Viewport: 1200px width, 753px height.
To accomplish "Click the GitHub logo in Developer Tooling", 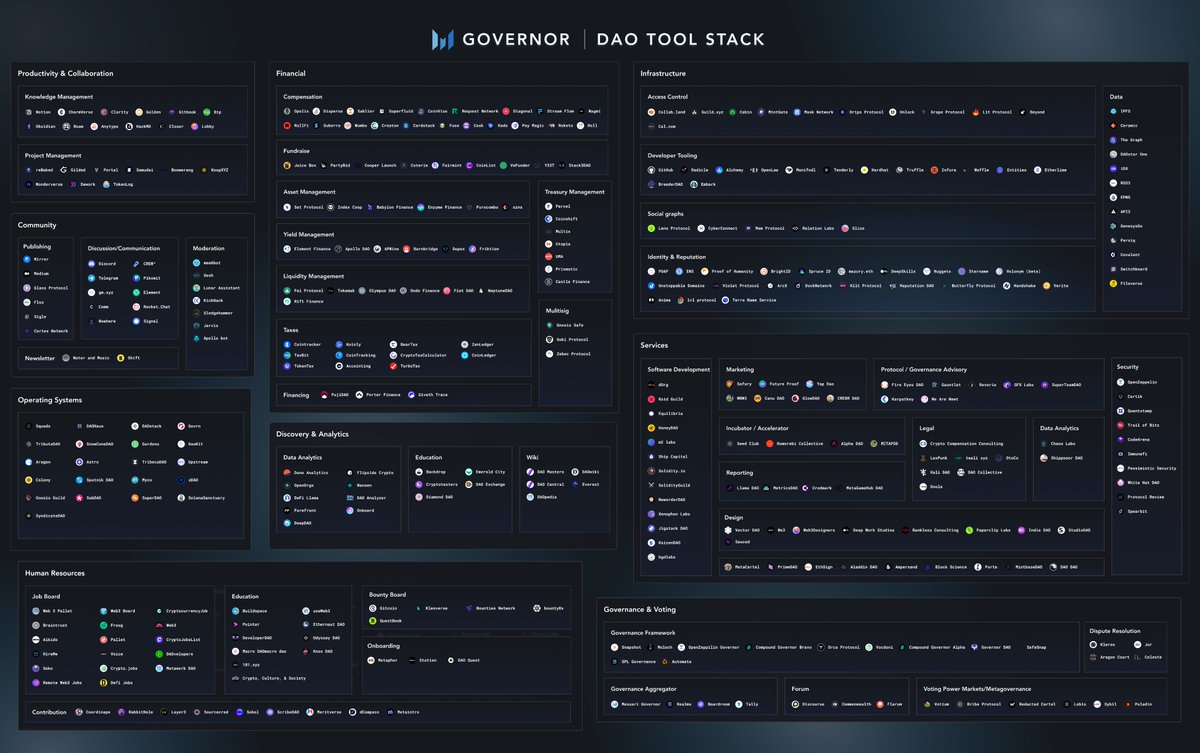I will tap(650, 170).
